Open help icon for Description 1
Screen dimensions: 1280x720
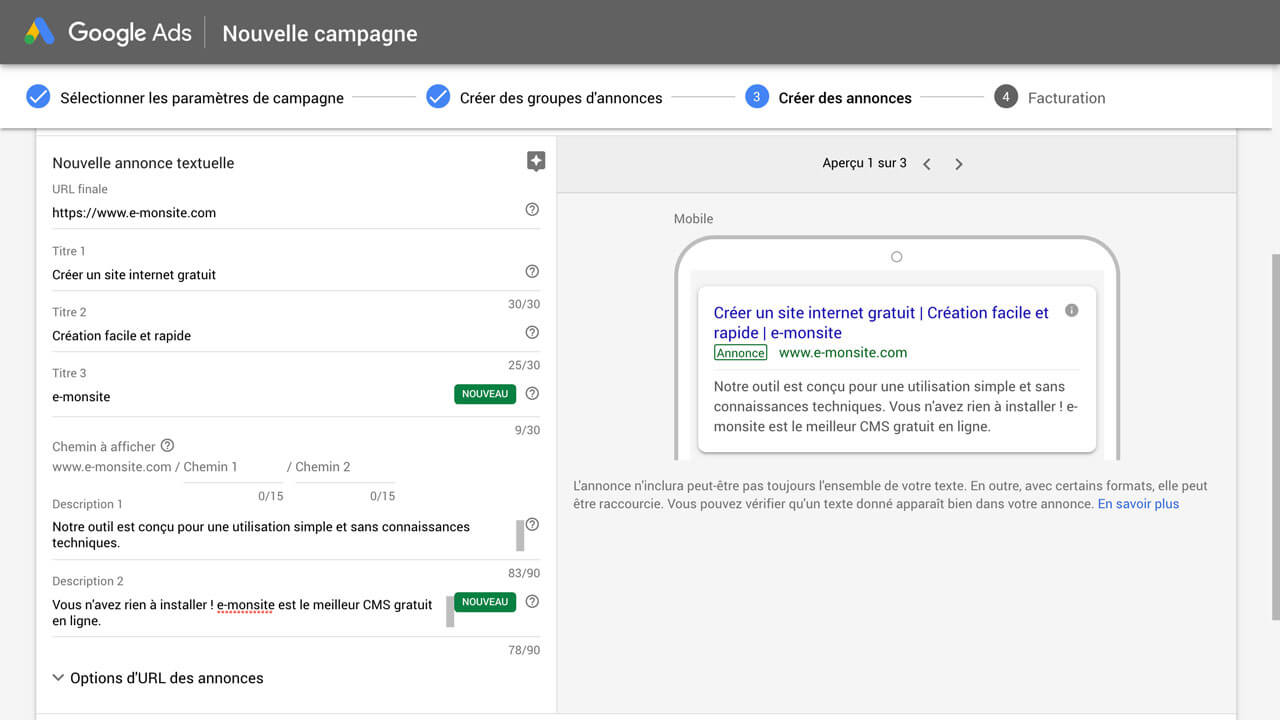532,524
